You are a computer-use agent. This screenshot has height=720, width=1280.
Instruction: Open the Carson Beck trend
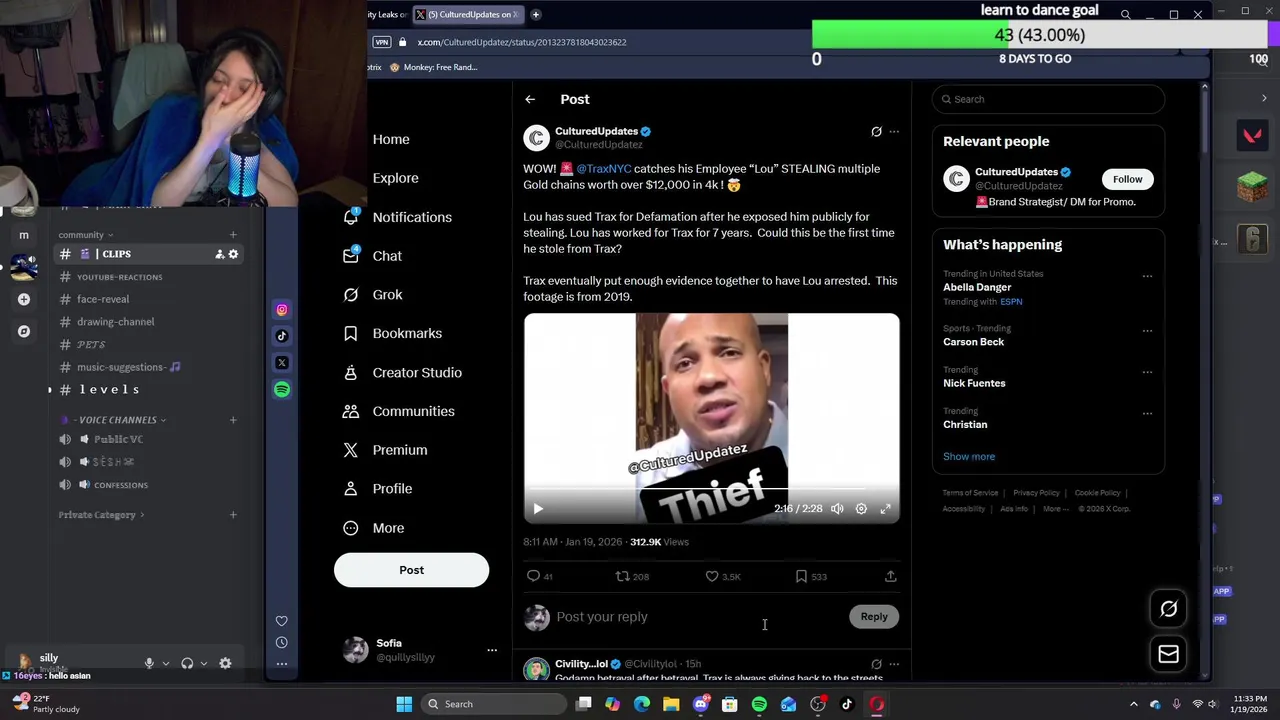[973, 342]
